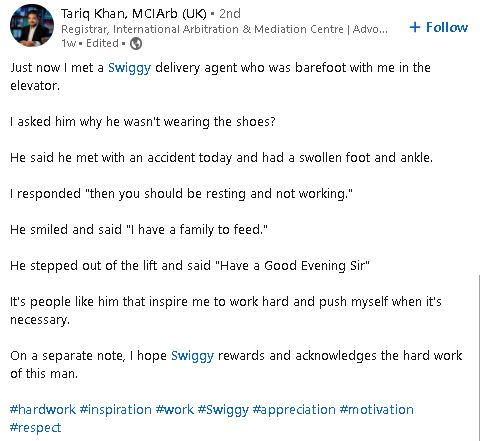Open the Swiggy mention in the closing paragraph
This screenshot has height=441, width=480.
click(192, 356)
